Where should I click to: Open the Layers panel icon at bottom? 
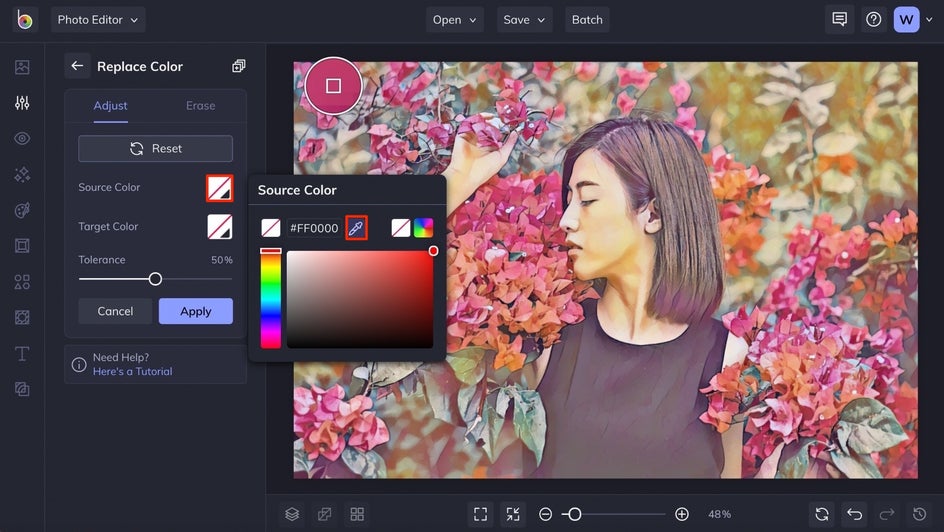click(x=292, y=514)
